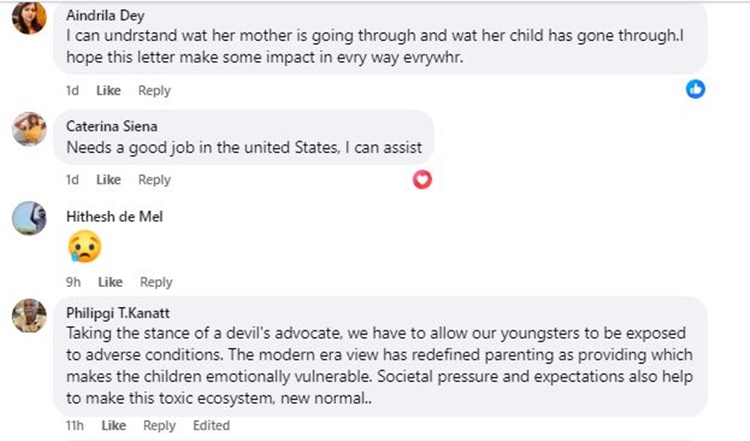750x441 pixels.
Task: Like Caterina Siena's comment
Action: click(x=108, y=180)
